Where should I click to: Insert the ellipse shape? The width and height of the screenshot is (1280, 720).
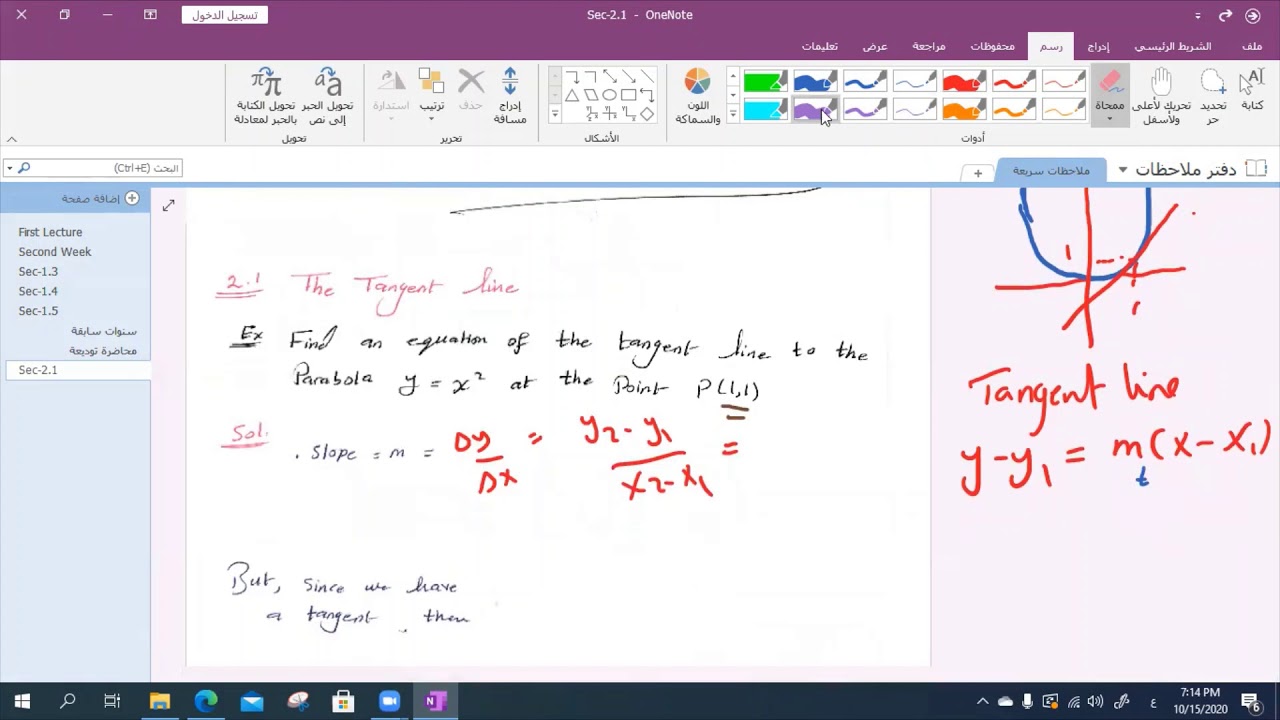coord(609,96)
